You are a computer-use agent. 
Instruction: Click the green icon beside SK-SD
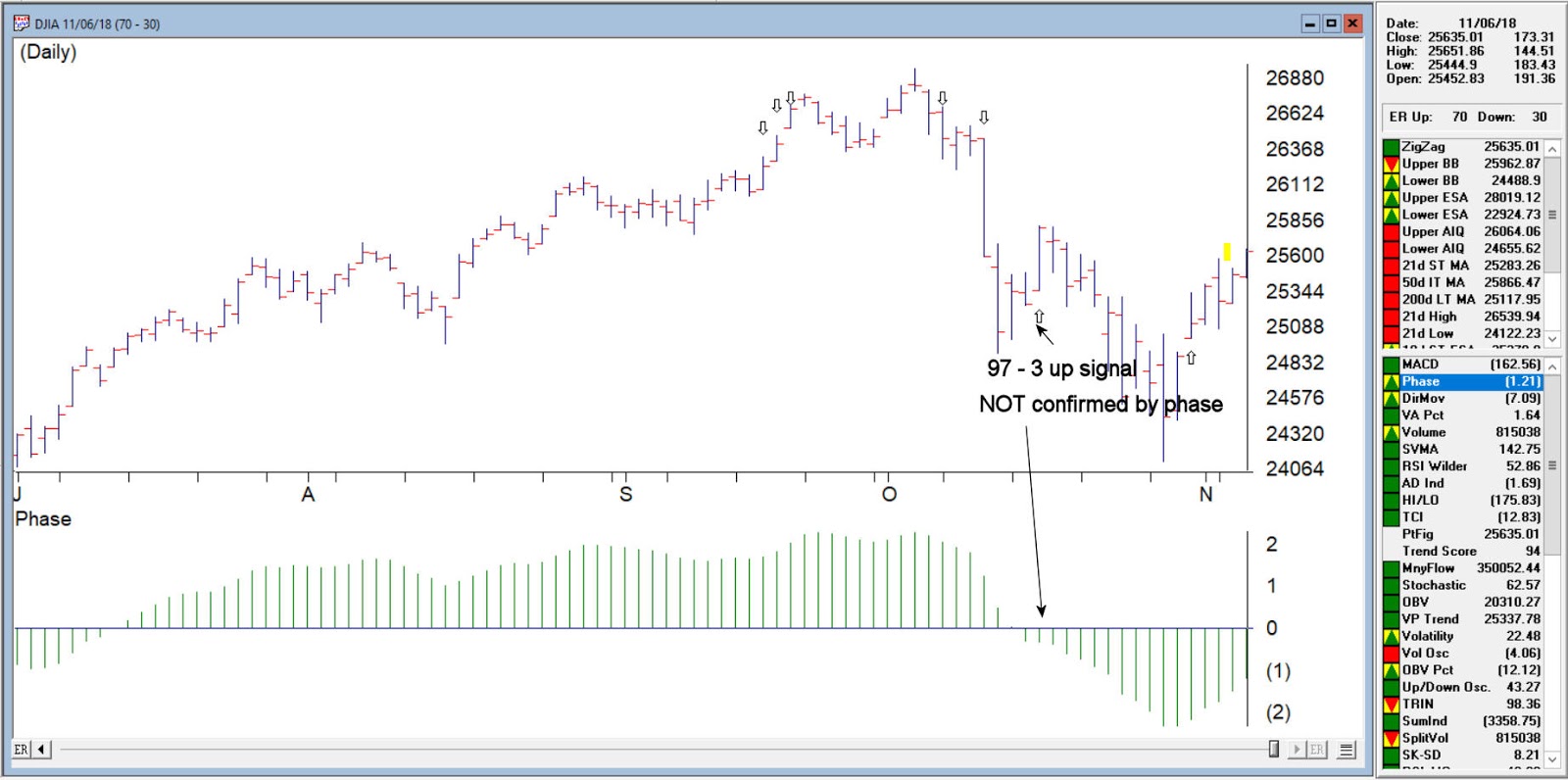tap(1391, 755)
